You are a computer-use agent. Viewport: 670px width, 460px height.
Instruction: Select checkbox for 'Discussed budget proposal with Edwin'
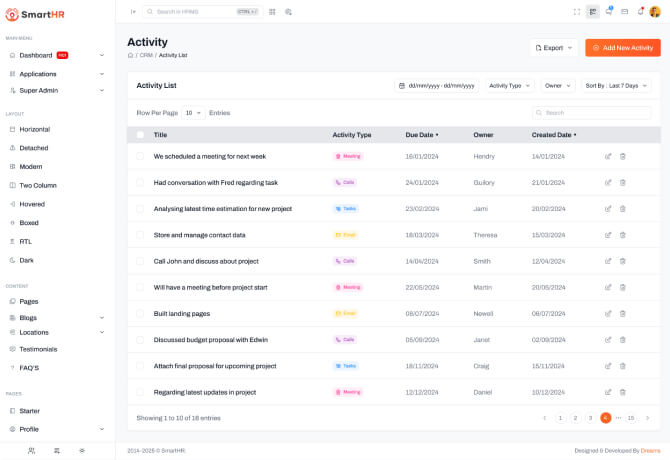pos(140,340)
